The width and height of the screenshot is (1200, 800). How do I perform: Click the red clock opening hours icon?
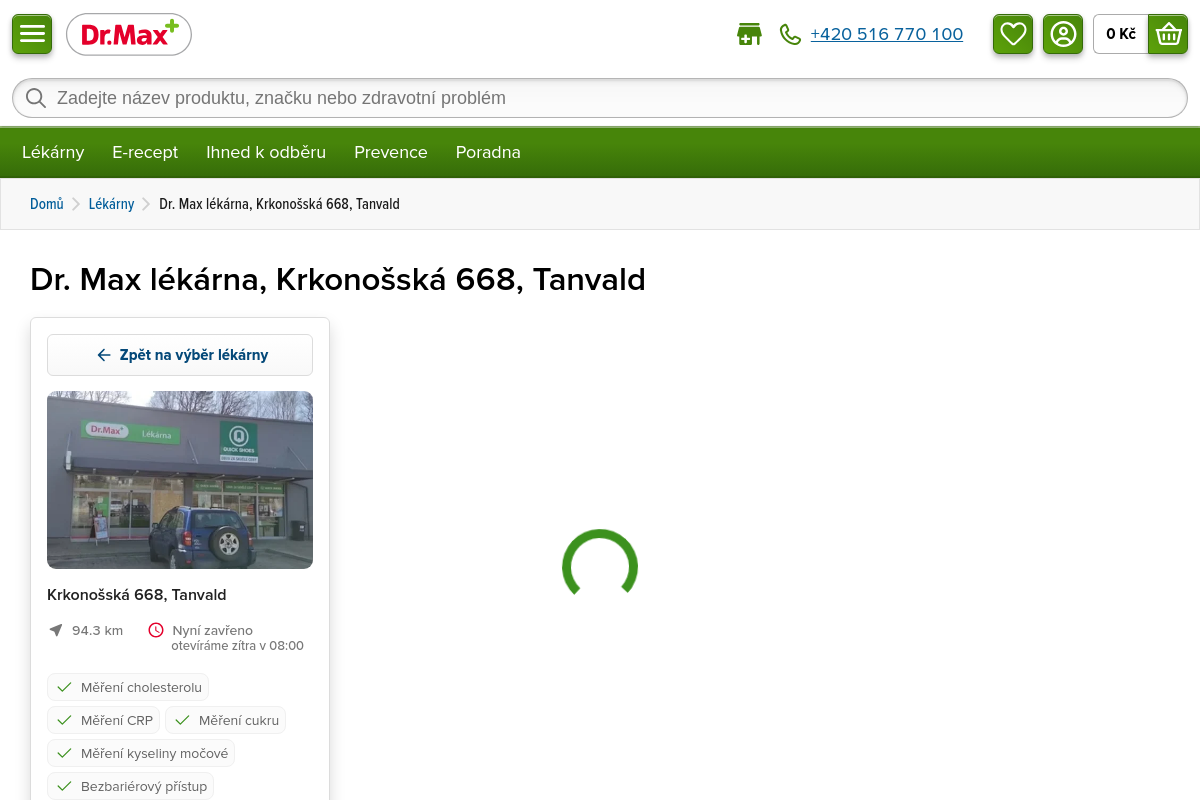click(156, 630)
